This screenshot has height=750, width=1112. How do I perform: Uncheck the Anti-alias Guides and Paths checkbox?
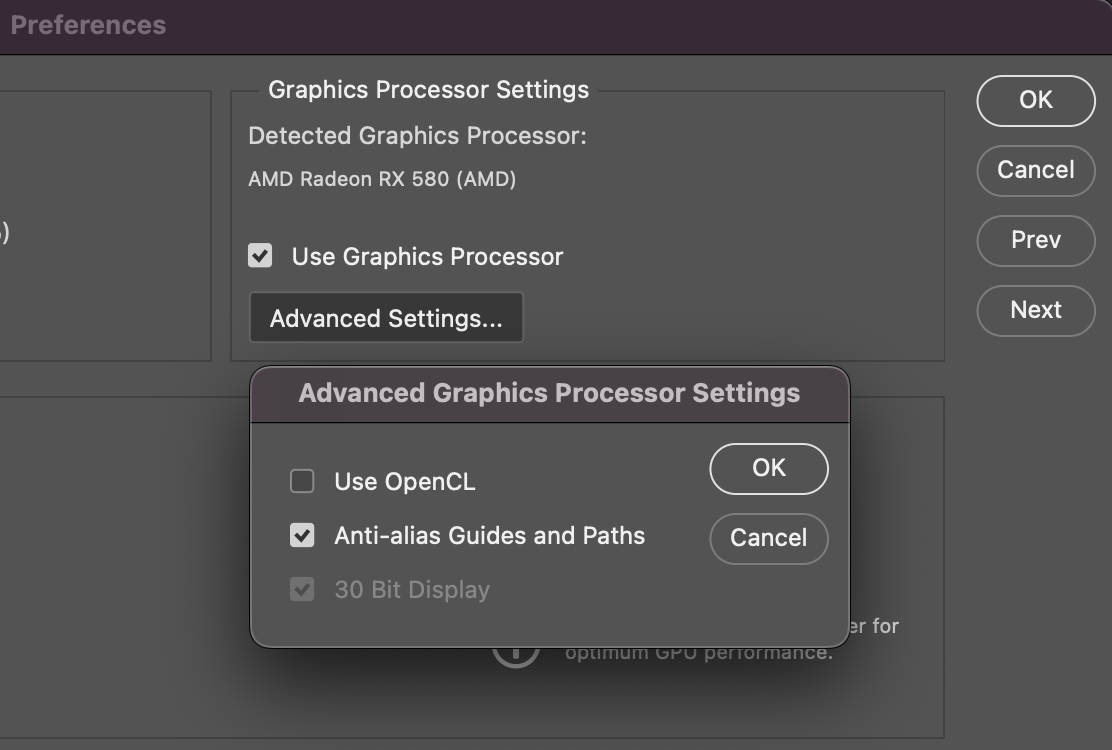pyautogui.click(x=302, y=536)
